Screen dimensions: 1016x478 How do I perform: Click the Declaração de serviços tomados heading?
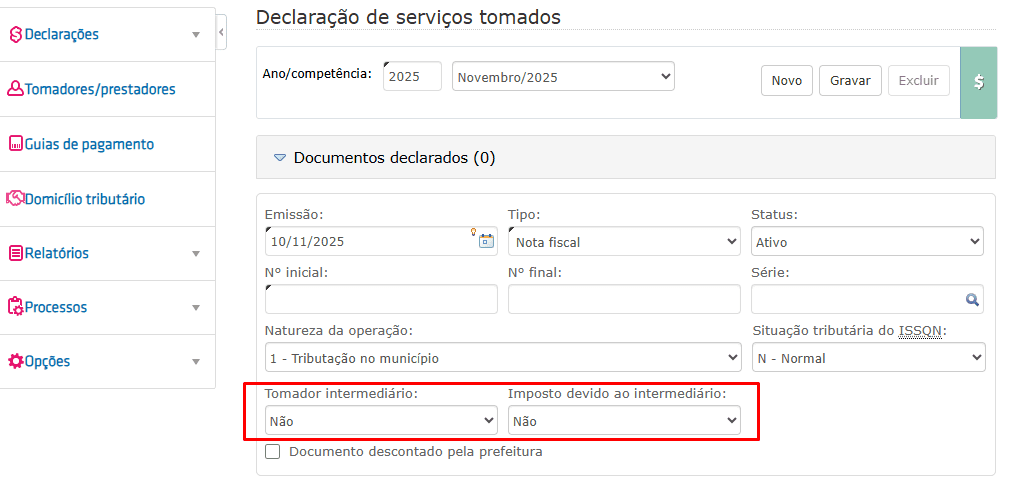pyautogui.click(x=408, y=17)
